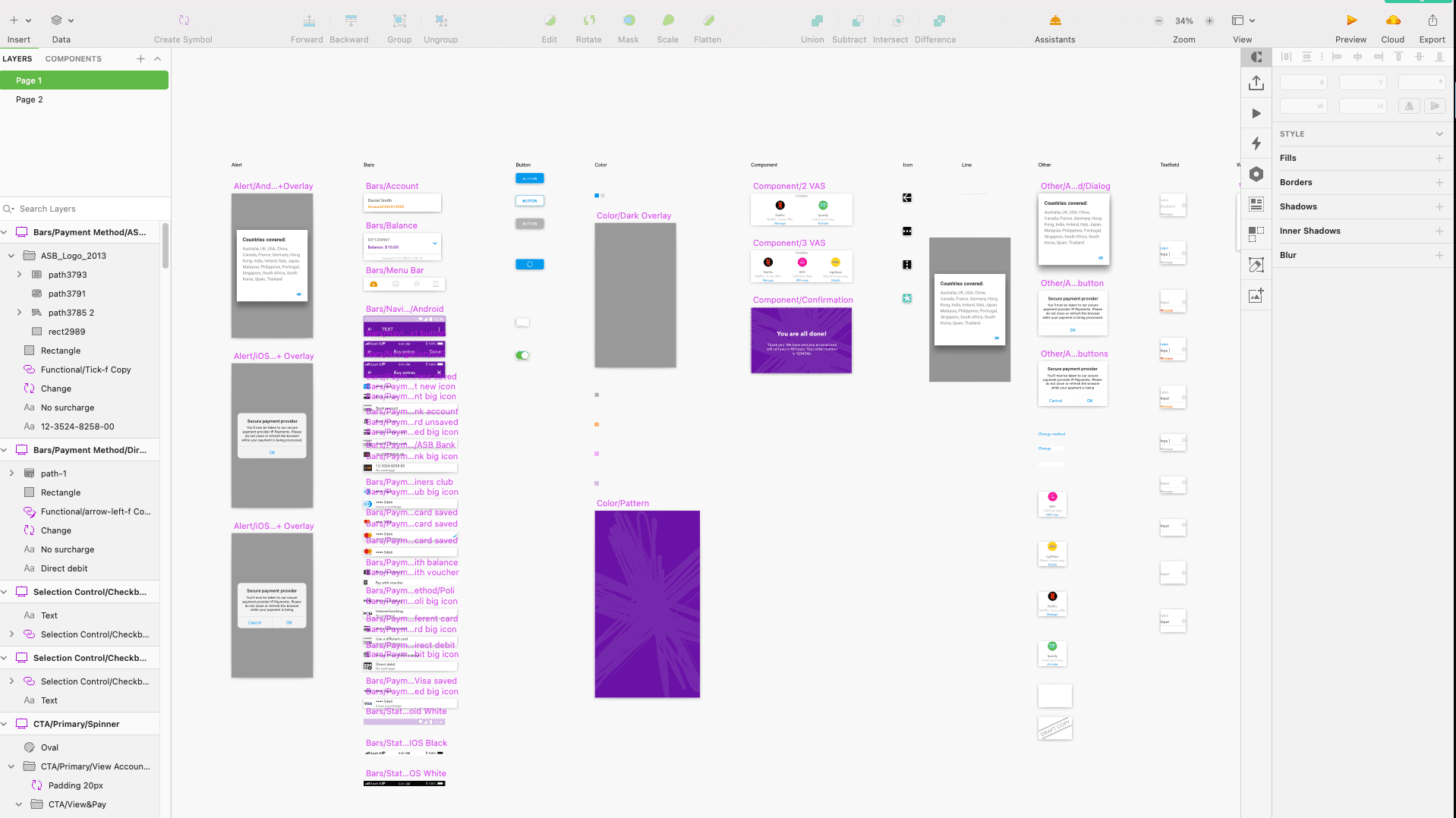
Task: Select the Component/Confirmation artboard
Action: pyautogui.click(x=802, y=340)
